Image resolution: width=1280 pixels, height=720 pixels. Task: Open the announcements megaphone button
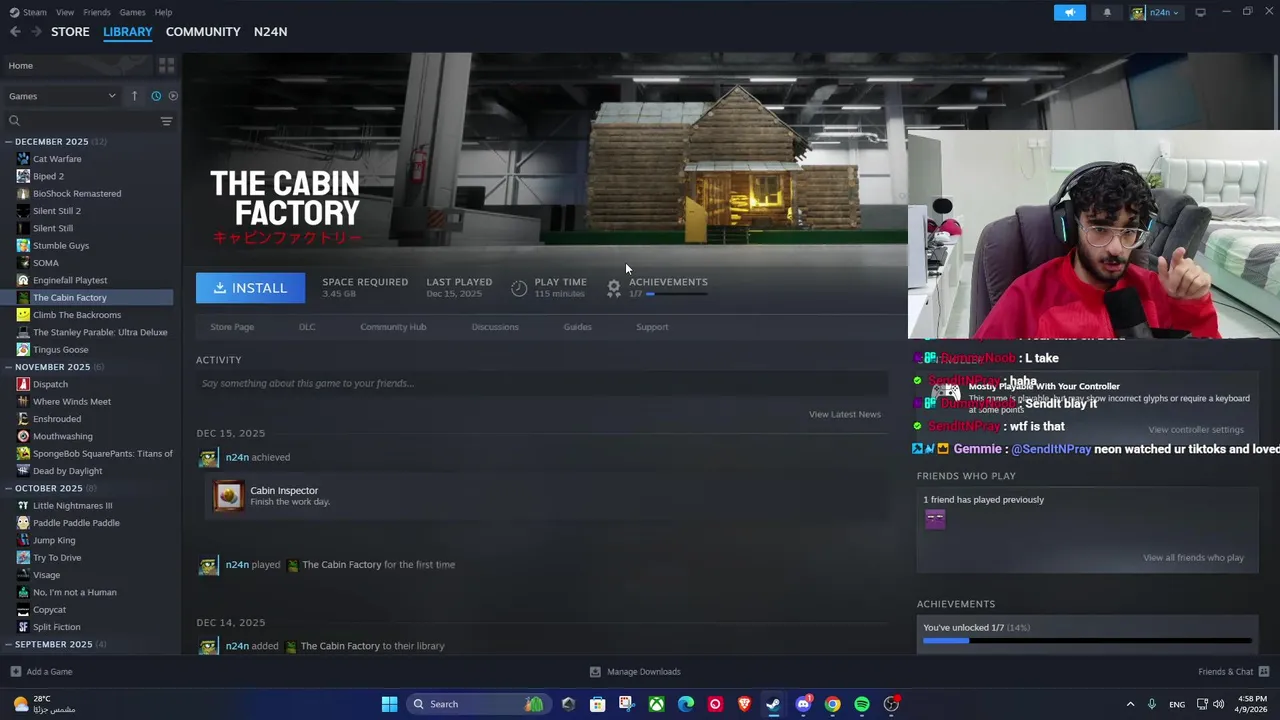pyautogui.click(x=1069, y=12)
